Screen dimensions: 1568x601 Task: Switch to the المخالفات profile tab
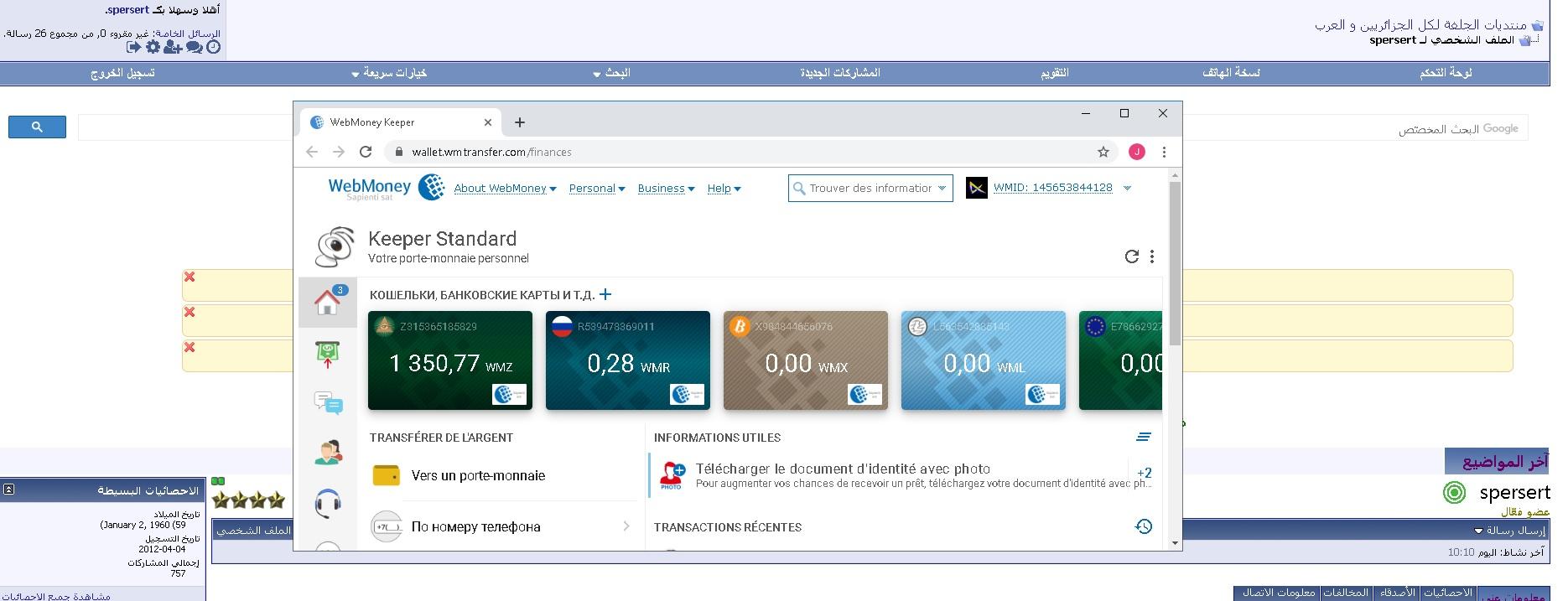click(x=1346, y=593)
